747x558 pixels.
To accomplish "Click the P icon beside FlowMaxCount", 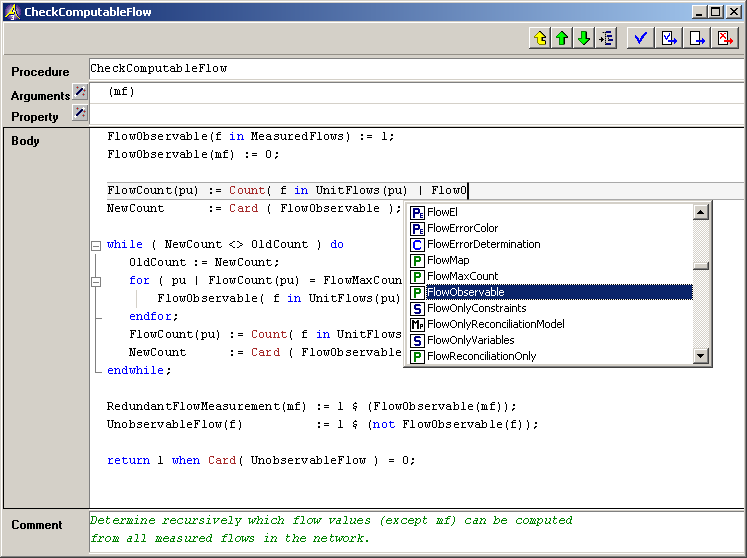I will tap(417, 276).
